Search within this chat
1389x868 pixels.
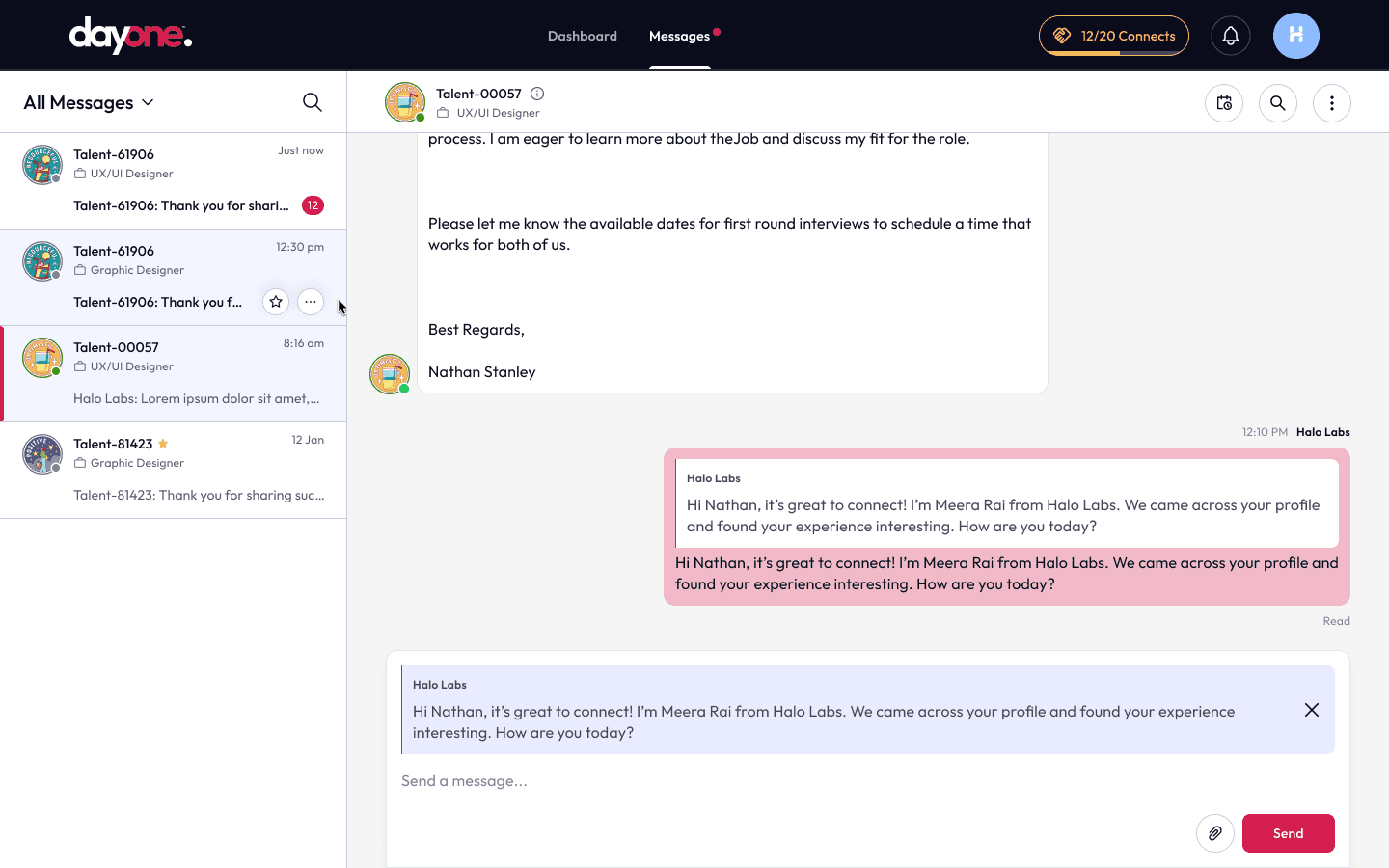tap(1278, 103)
